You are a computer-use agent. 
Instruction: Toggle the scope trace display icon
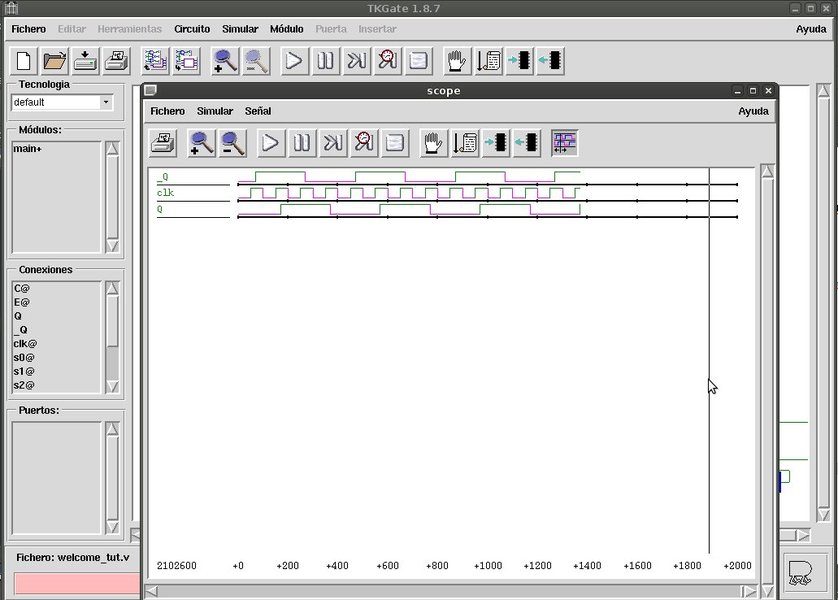[565, 143]
